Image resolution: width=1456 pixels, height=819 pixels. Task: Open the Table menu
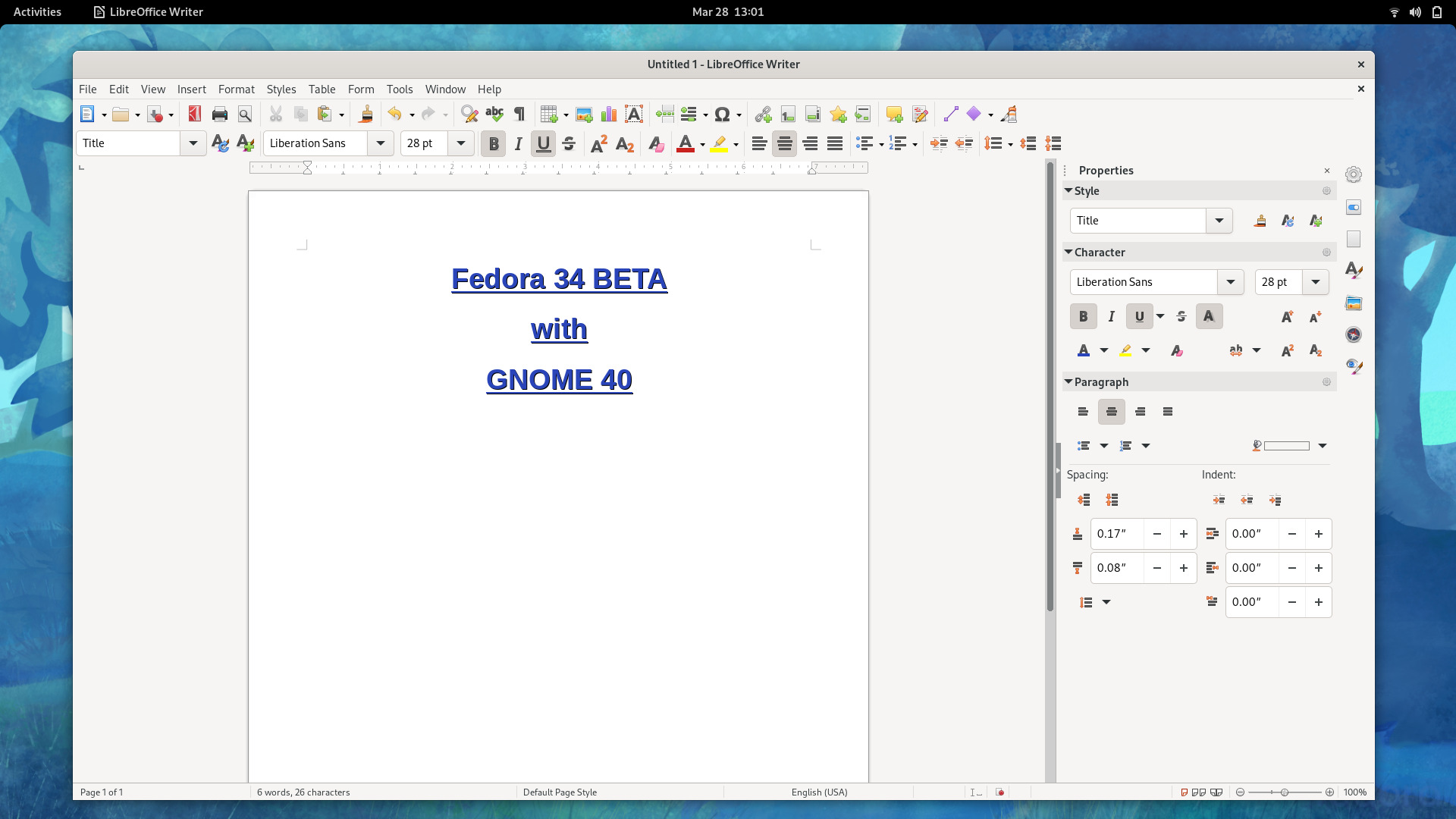322,89
